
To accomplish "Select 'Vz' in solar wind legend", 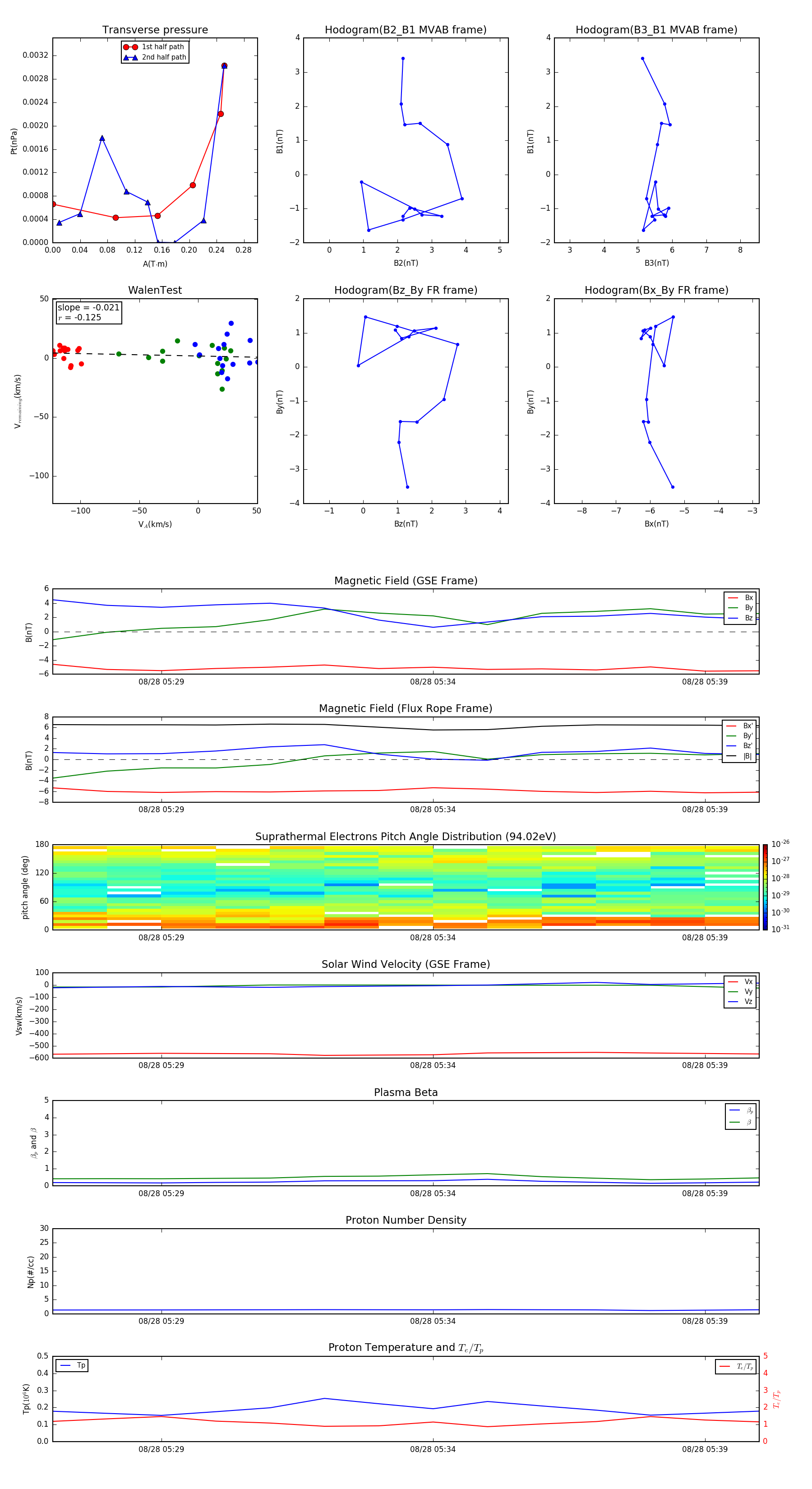I will pyautogui.click(x=740, y=1002).
